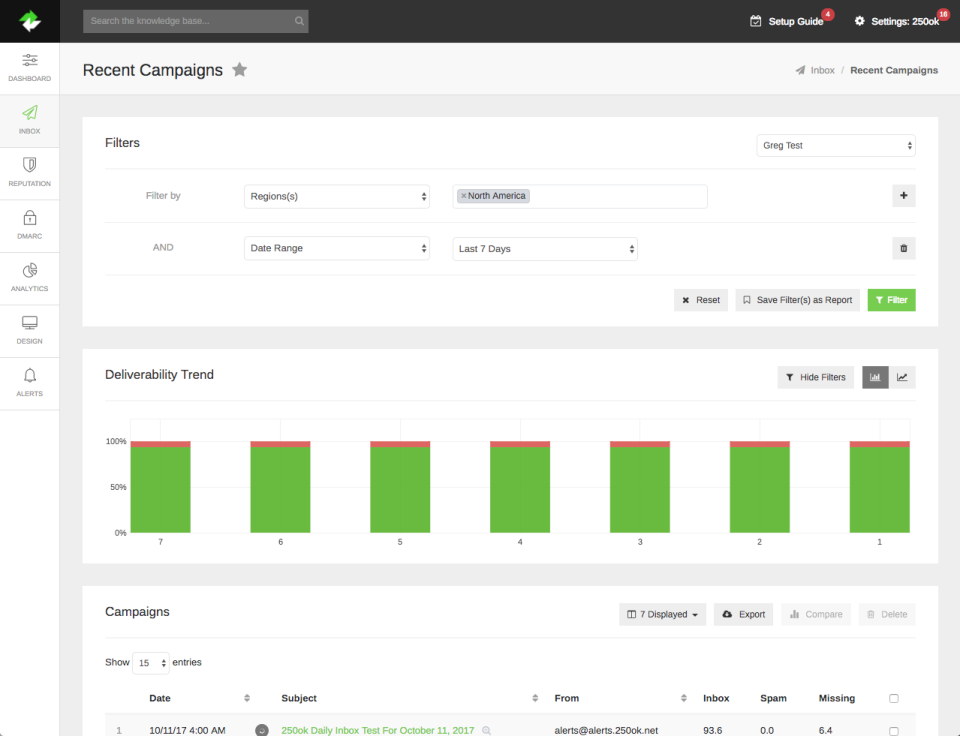This screenshot has height=736, width=960.
Task: Open the Analytics pie chart section
Action: coord(29,279)
